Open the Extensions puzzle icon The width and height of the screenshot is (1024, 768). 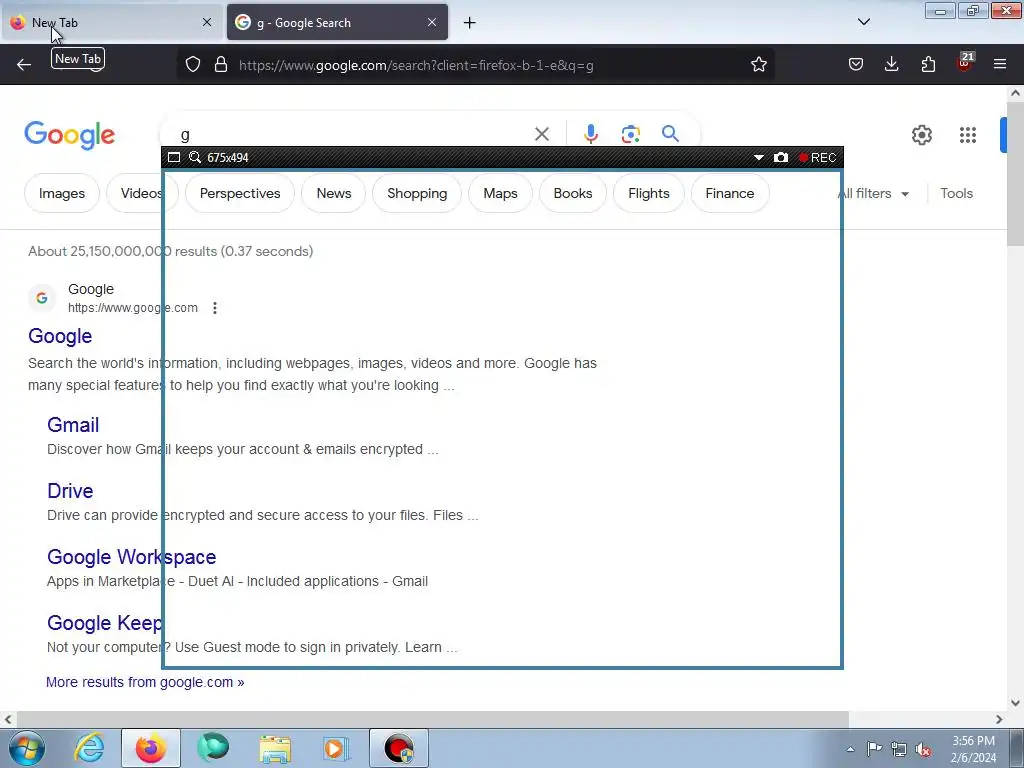pyautogui.click(x=928, y=64)
